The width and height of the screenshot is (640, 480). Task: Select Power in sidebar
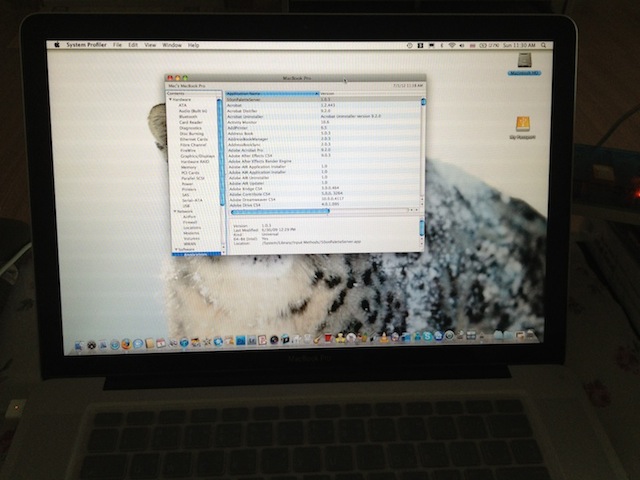coord(187,184)
